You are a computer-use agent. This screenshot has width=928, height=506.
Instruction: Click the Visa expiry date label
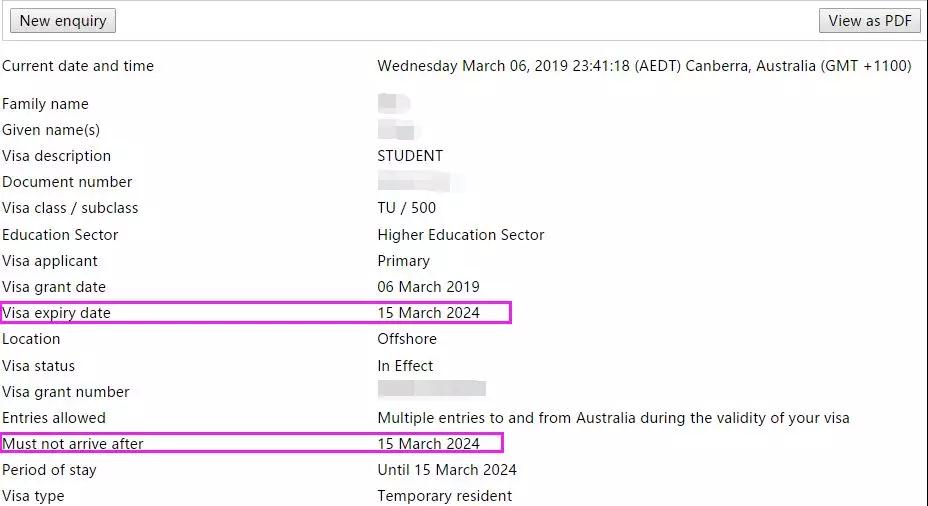tap(56, 313)
